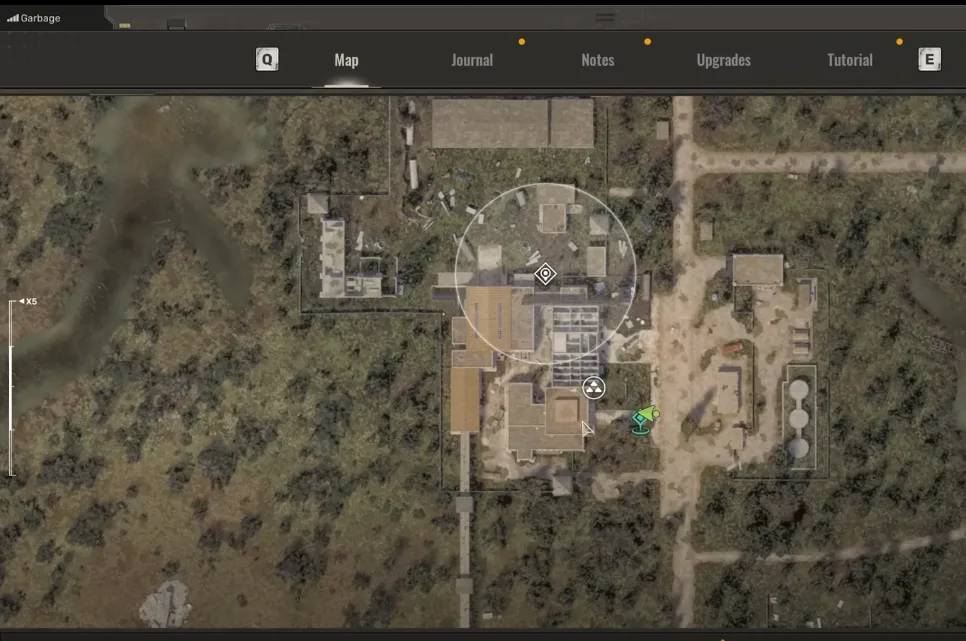This screenshot has height=641, width=966.
Task: Click the Garbage signal status label
Action: 41,18
